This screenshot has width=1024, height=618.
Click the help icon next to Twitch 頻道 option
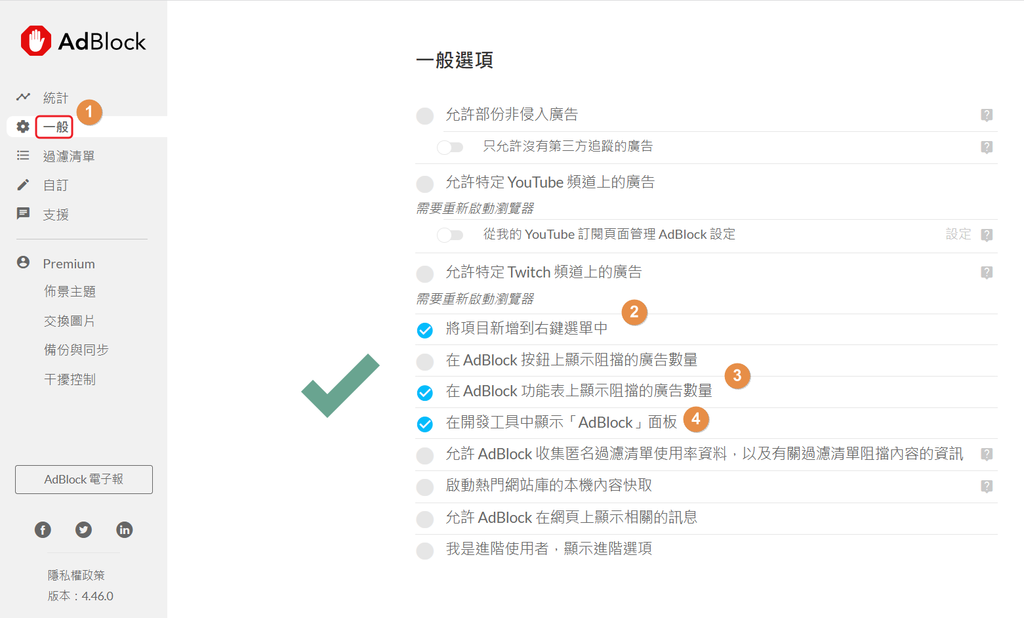click(987, 272)
